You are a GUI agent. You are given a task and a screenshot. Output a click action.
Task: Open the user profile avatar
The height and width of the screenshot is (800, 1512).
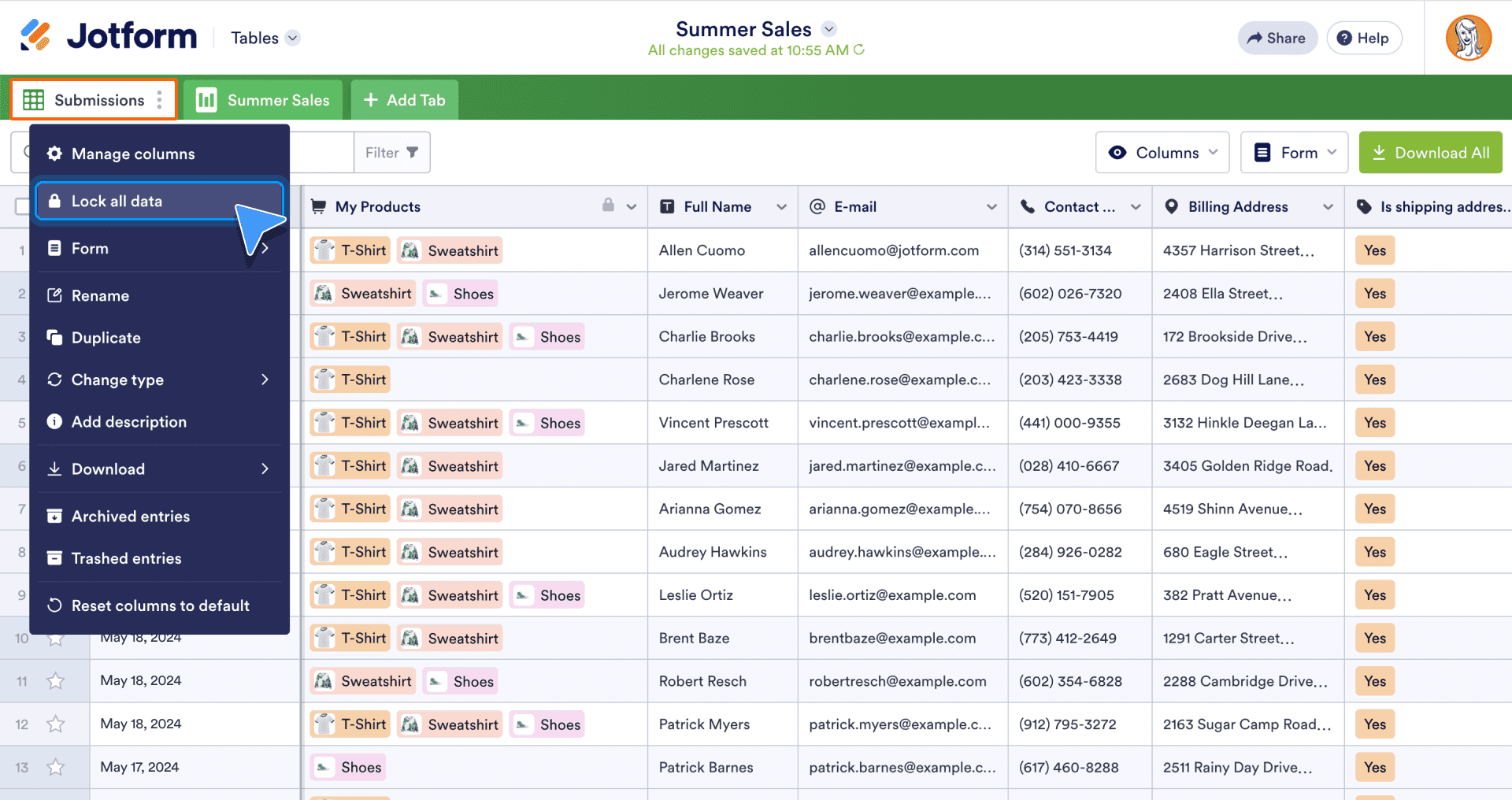1468,38
